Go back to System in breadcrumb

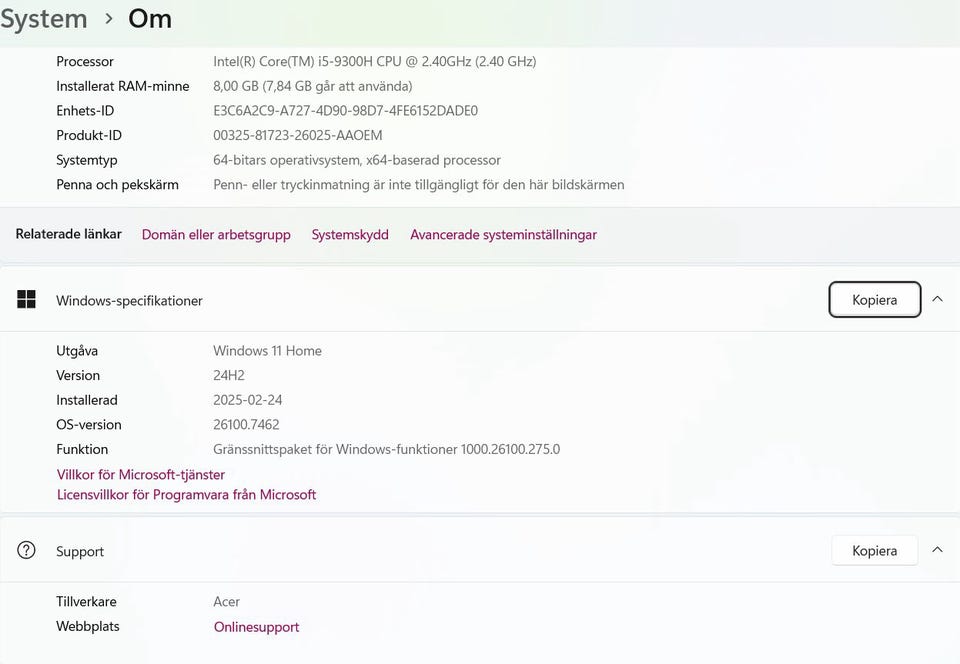pyautogui.click(x=43, y=19)
